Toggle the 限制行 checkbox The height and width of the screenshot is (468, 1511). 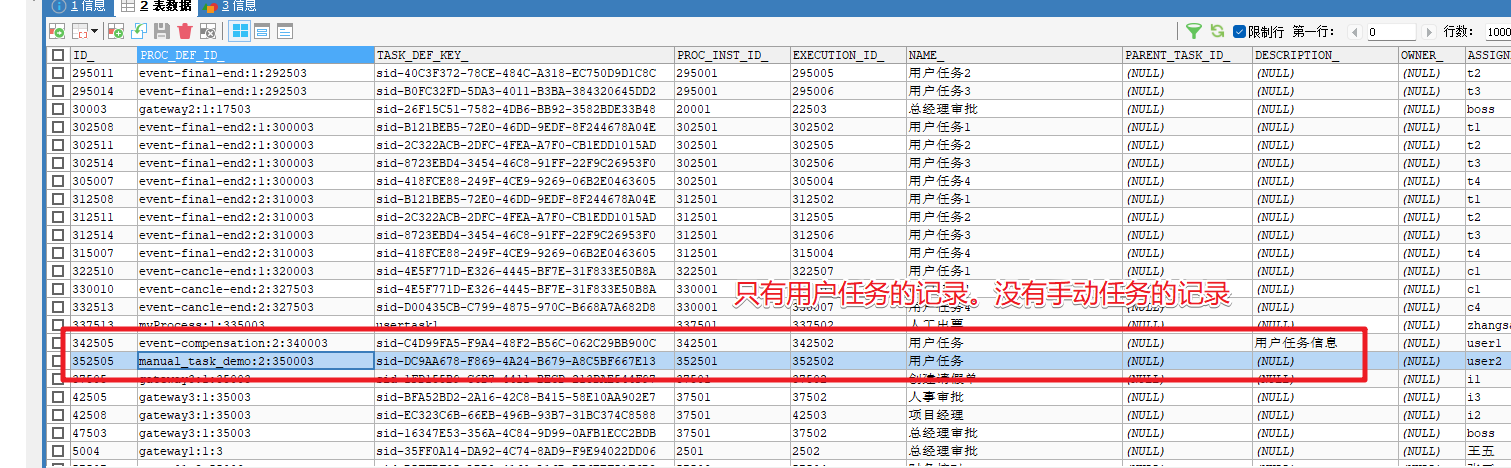click(1240, 31)
